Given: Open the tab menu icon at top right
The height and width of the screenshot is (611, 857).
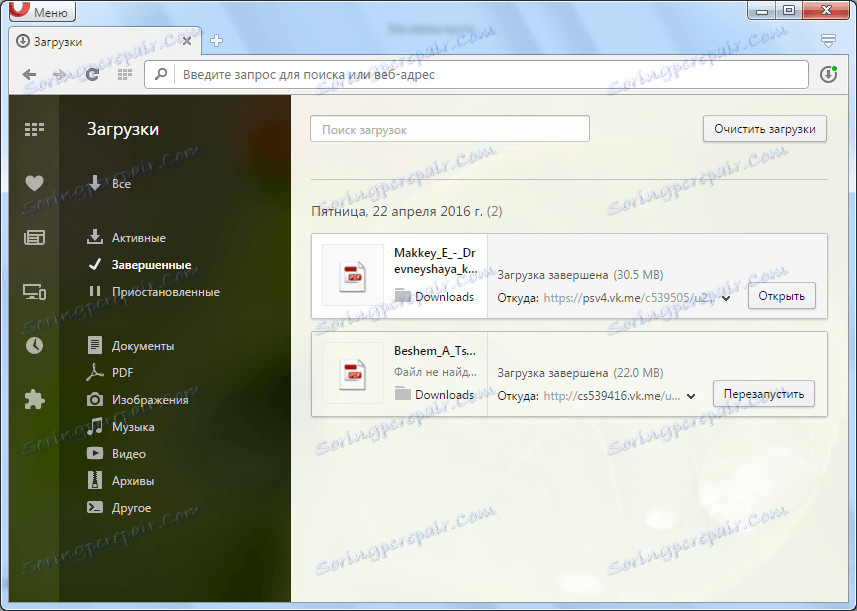Looking at the screenshot, I should coord(828,40).
